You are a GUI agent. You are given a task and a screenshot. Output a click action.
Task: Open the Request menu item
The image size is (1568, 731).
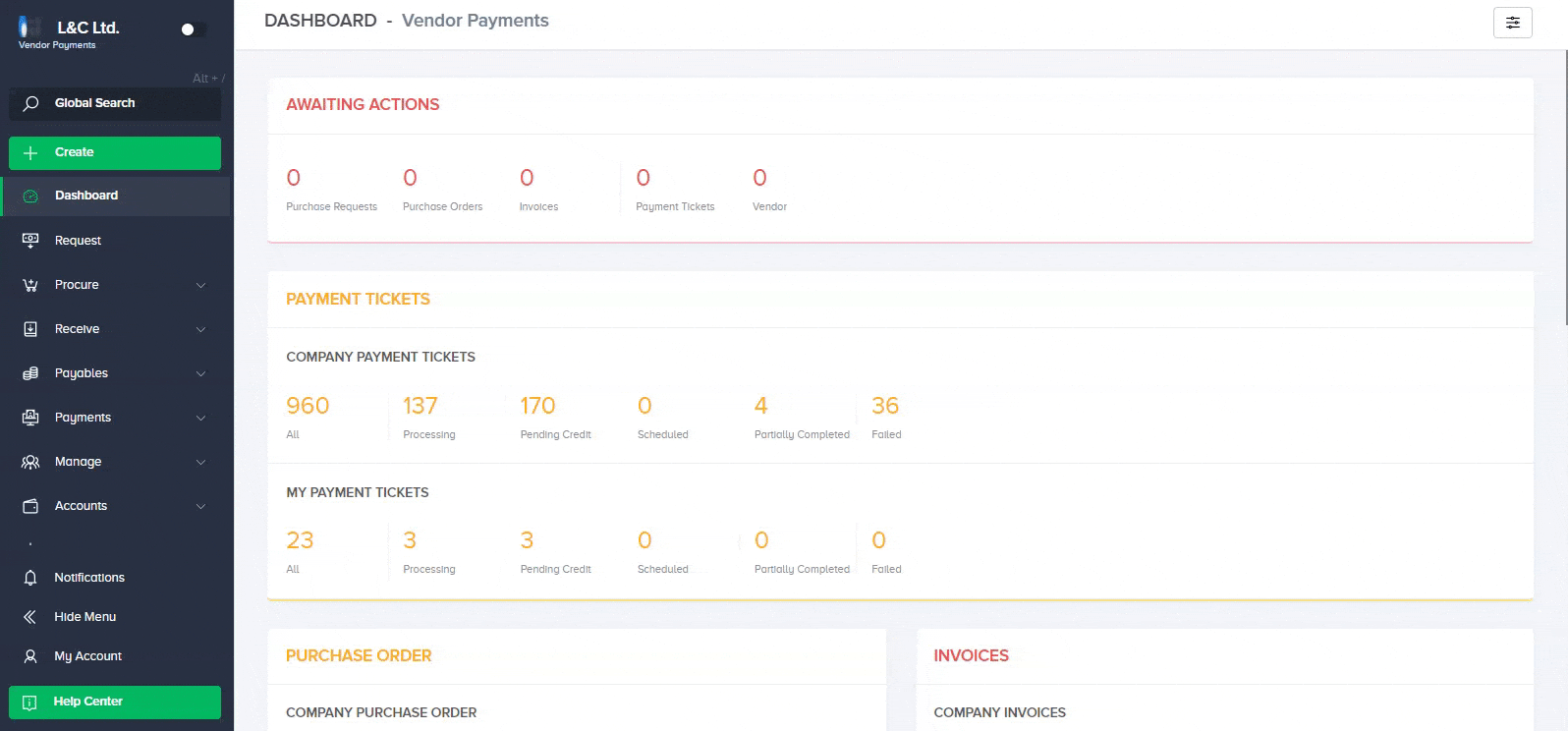116,240
